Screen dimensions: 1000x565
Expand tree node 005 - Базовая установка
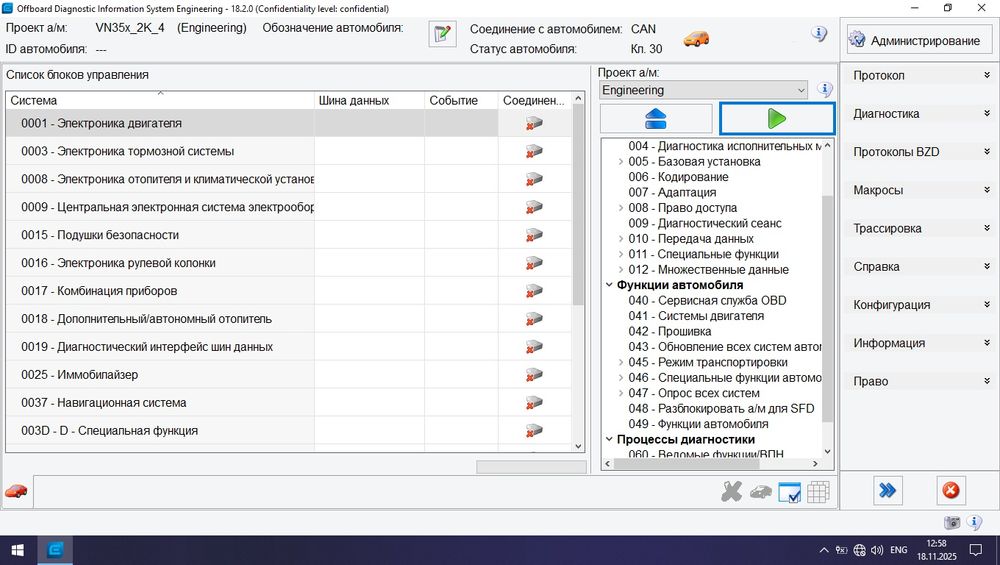tap(621, 161)
